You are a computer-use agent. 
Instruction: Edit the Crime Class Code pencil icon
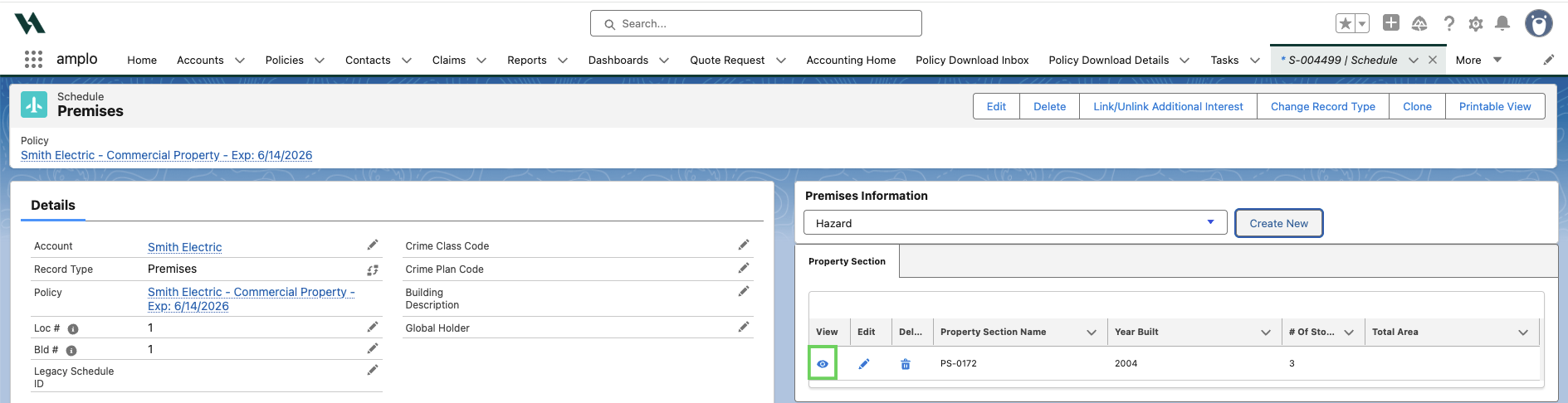click(744, 245)
